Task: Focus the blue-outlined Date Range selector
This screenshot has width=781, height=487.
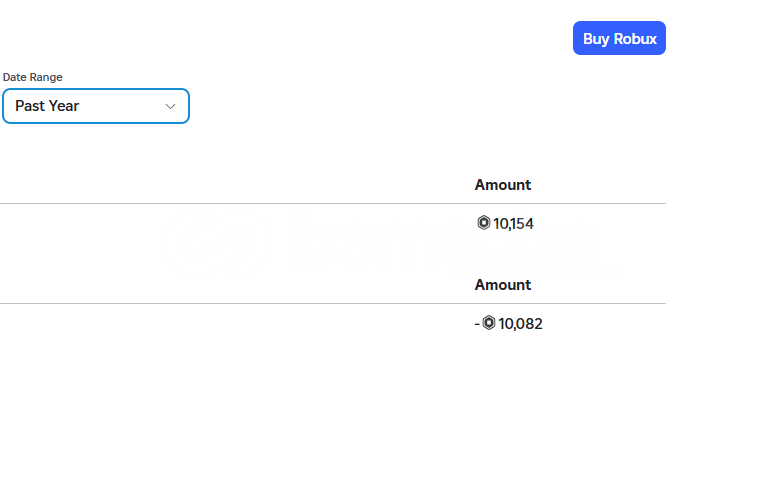Action: 96,106
